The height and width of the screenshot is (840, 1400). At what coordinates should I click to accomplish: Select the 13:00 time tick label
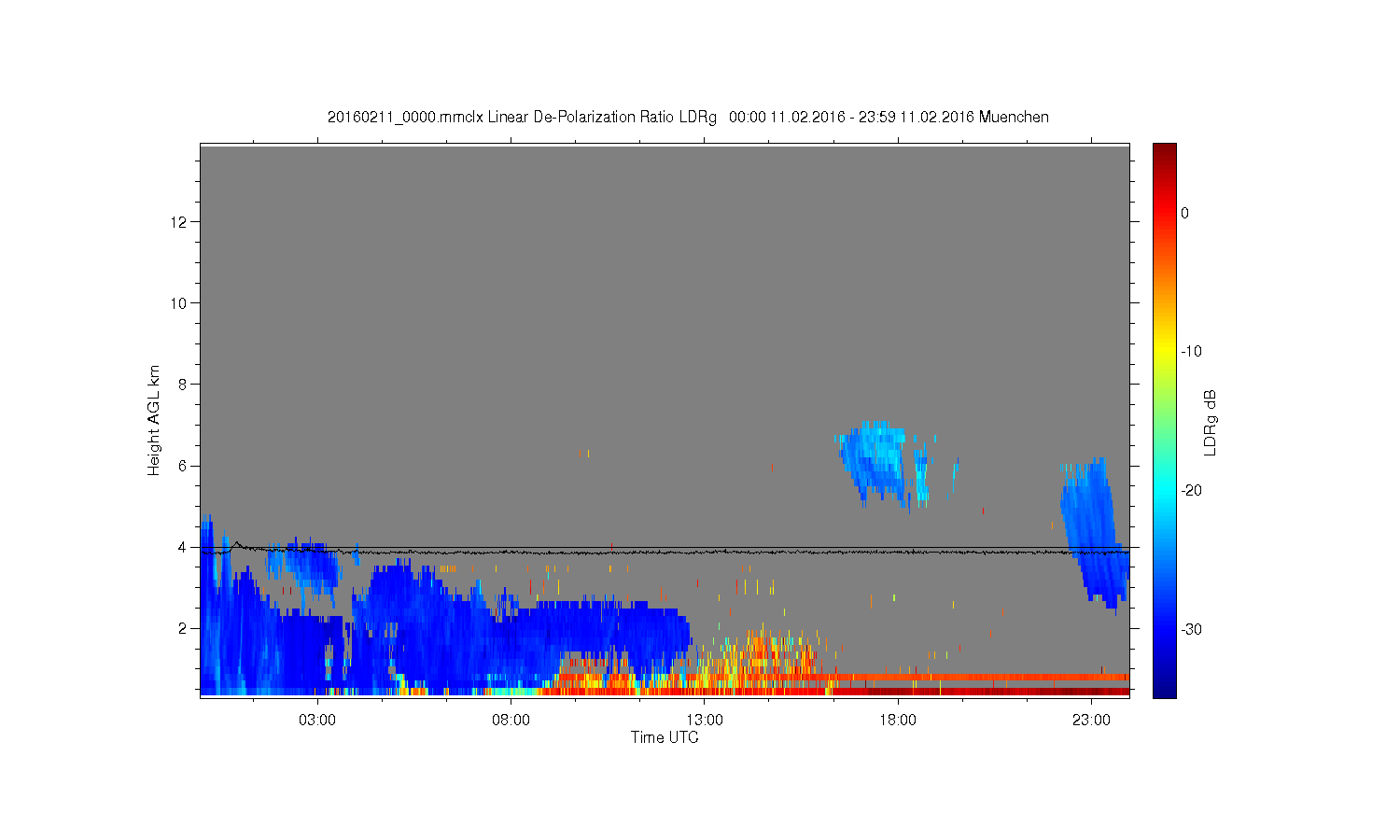pos(705,720)
